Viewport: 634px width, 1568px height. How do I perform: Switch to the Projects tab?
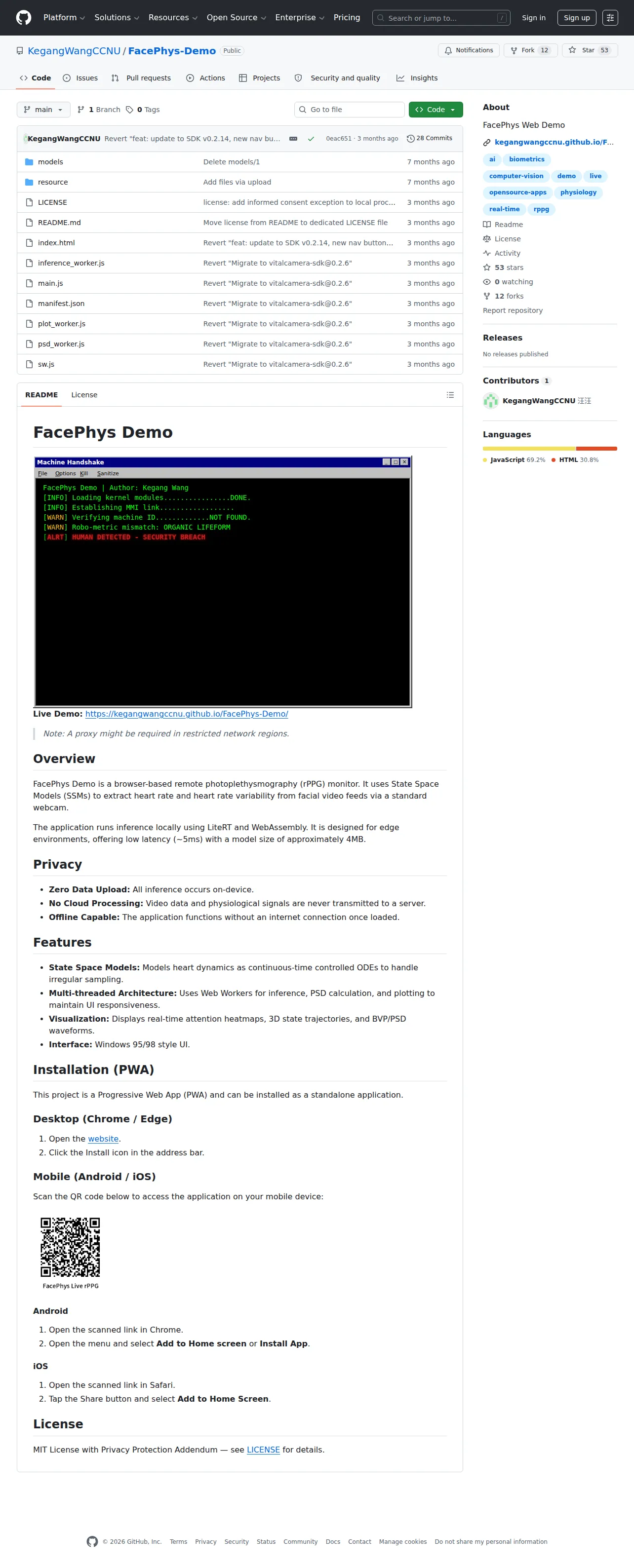[259, 78]
